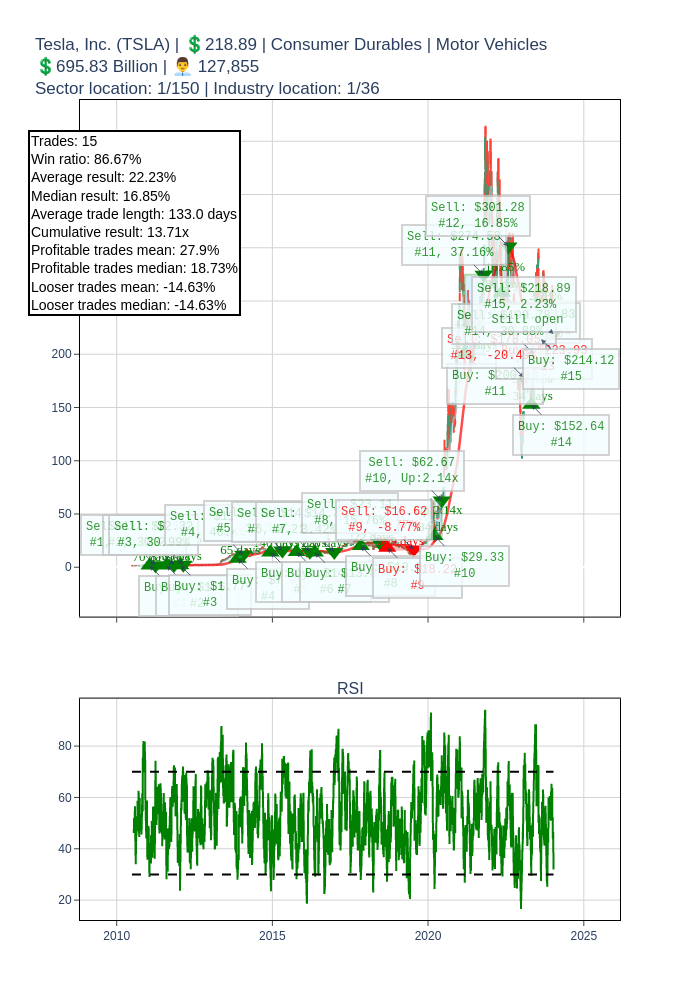700x1000 pixels.
Task: Click the green dollar icon before 218.89
Action: [x=194, y=45]
